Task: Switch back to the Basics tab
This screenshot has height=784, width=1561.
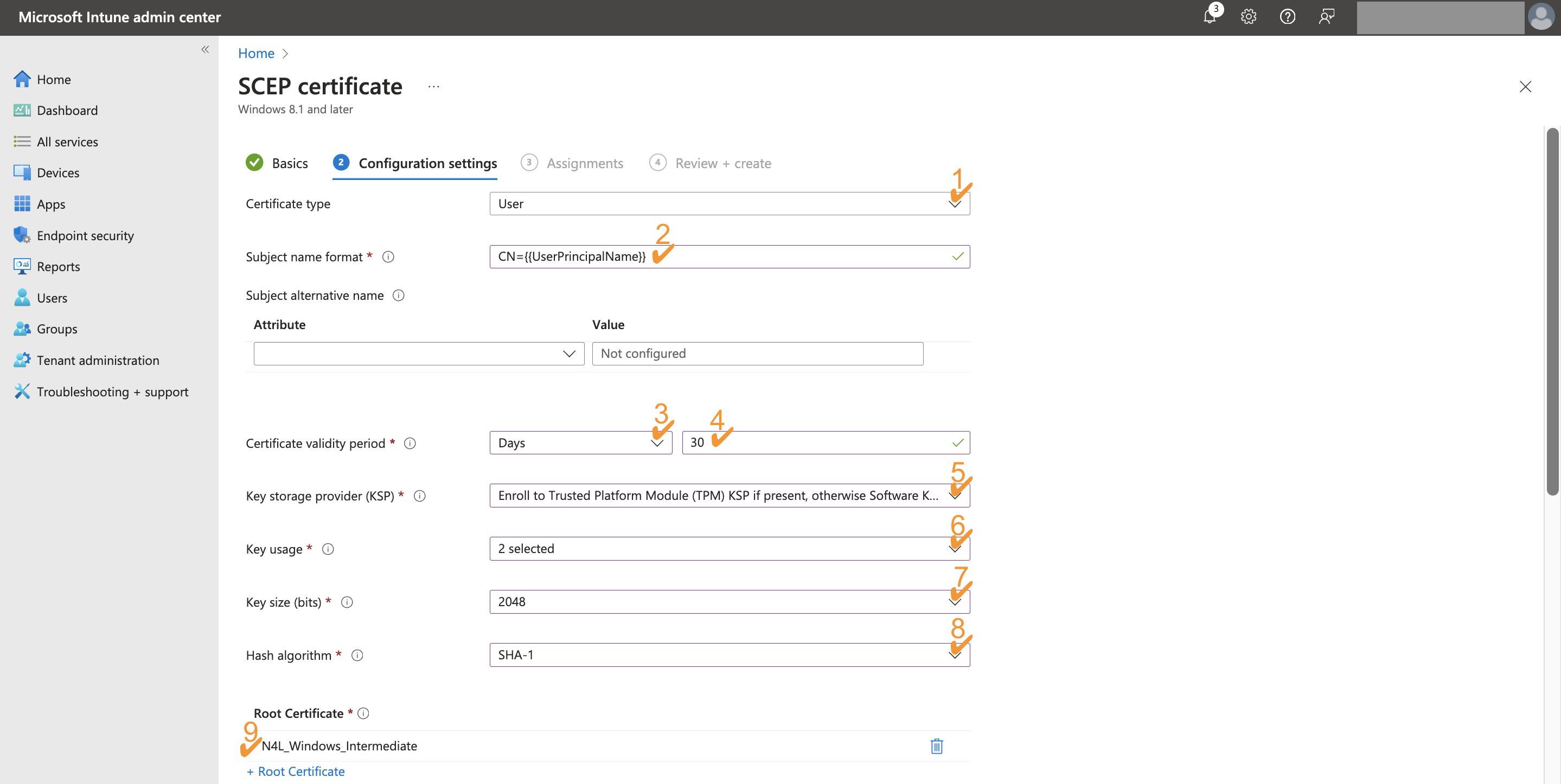Action: pos(290,163)
